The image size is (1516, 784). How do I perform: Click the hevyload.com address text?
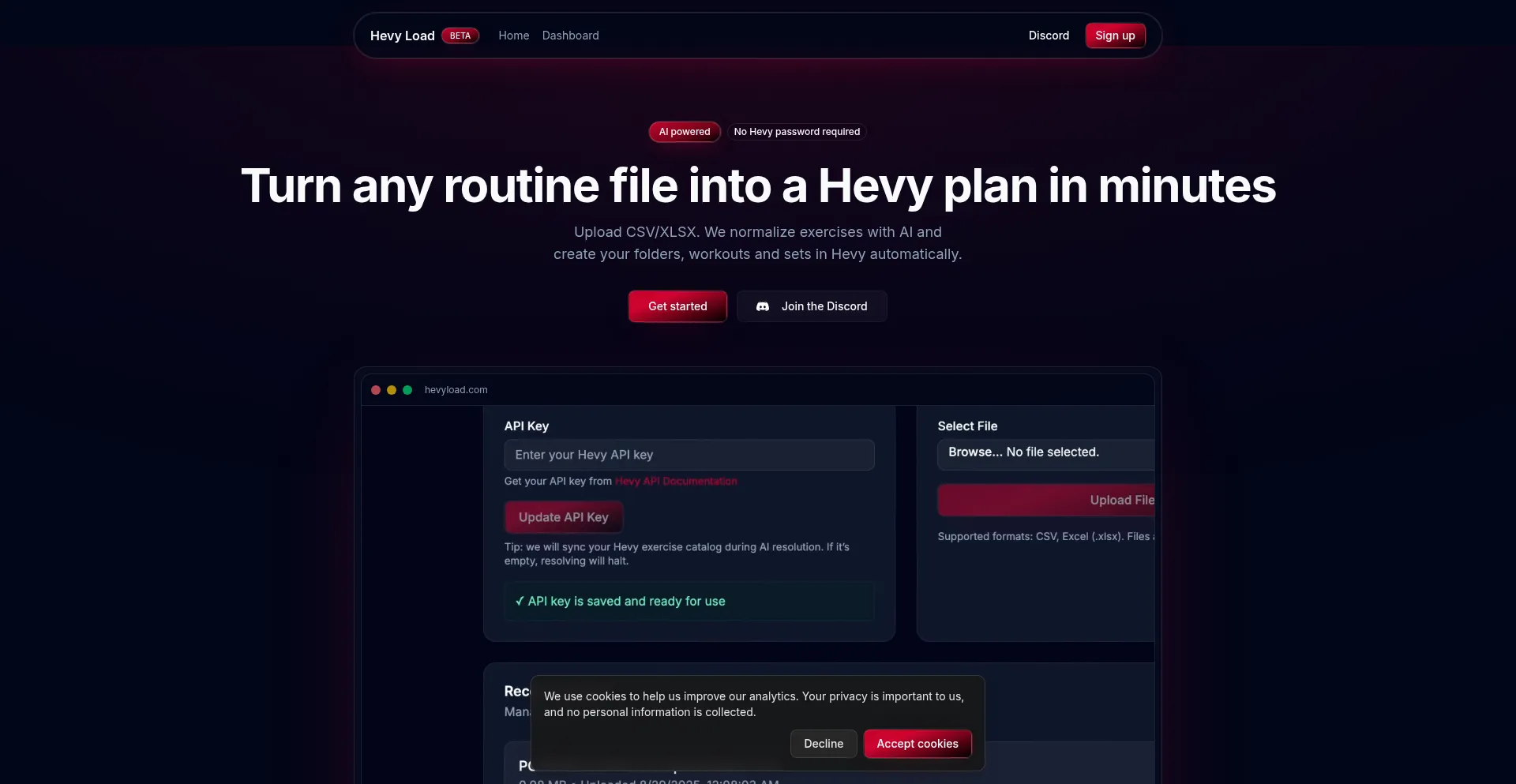[x=456, y=390]
